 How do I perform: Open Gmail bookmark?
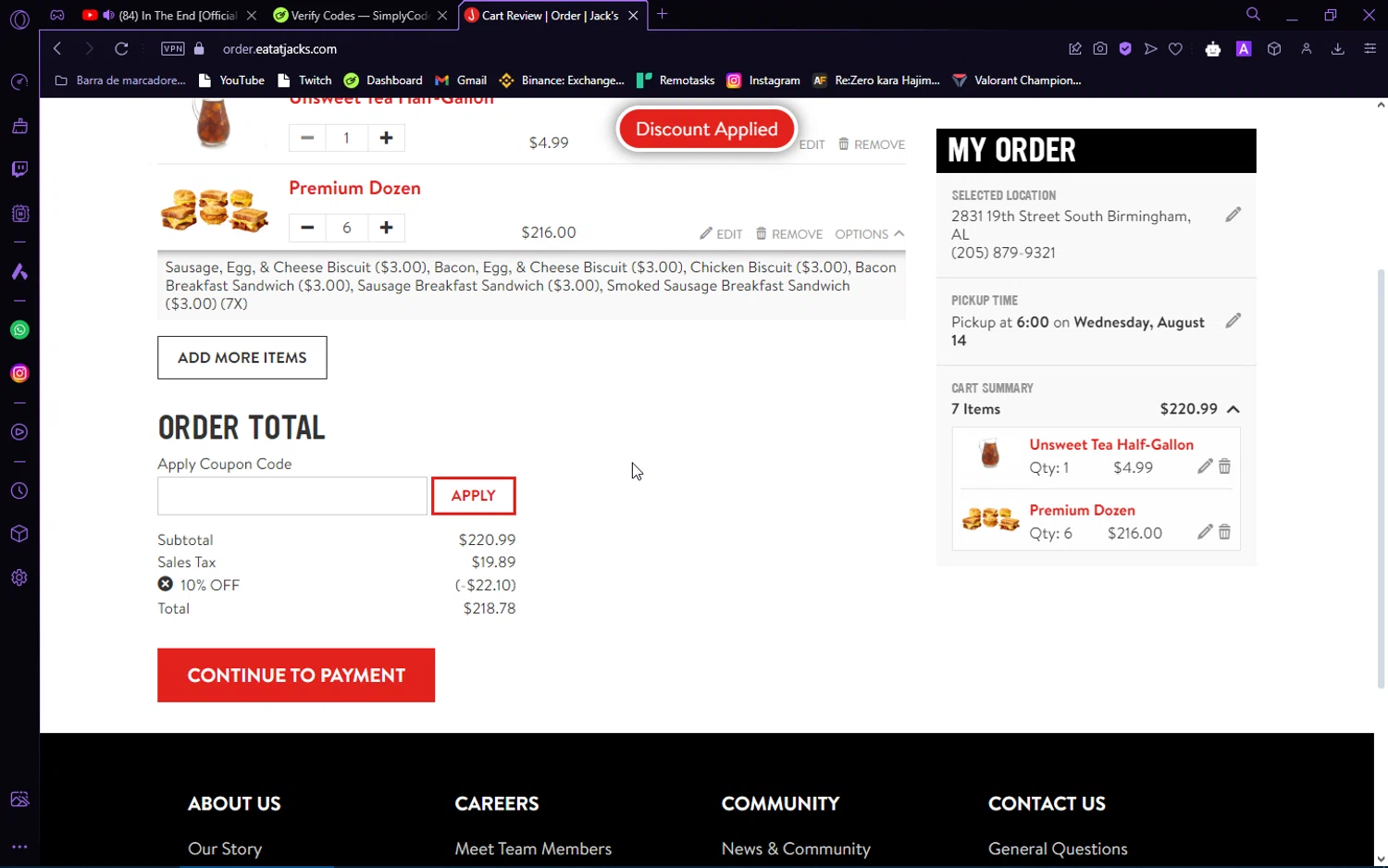tap(461, 81)
